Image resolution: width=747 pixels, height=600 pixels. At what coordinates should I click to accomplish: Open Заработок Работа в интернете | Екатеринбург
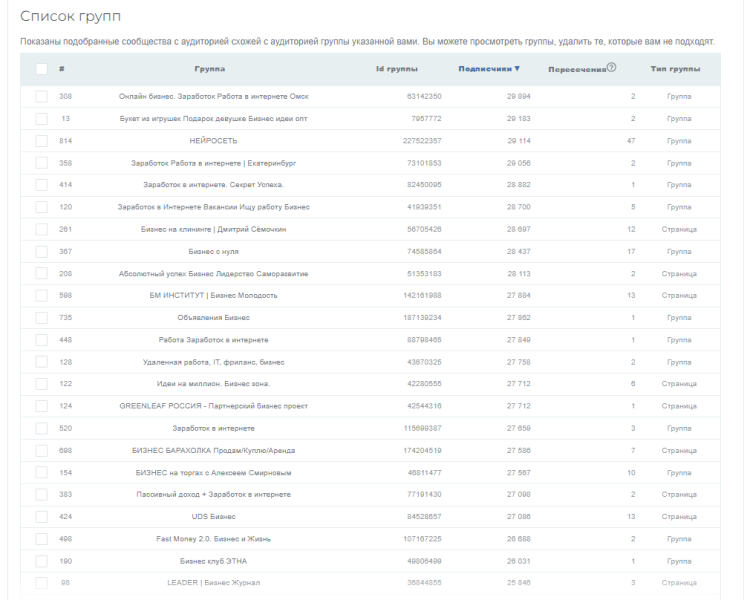[x=213, y=163]
